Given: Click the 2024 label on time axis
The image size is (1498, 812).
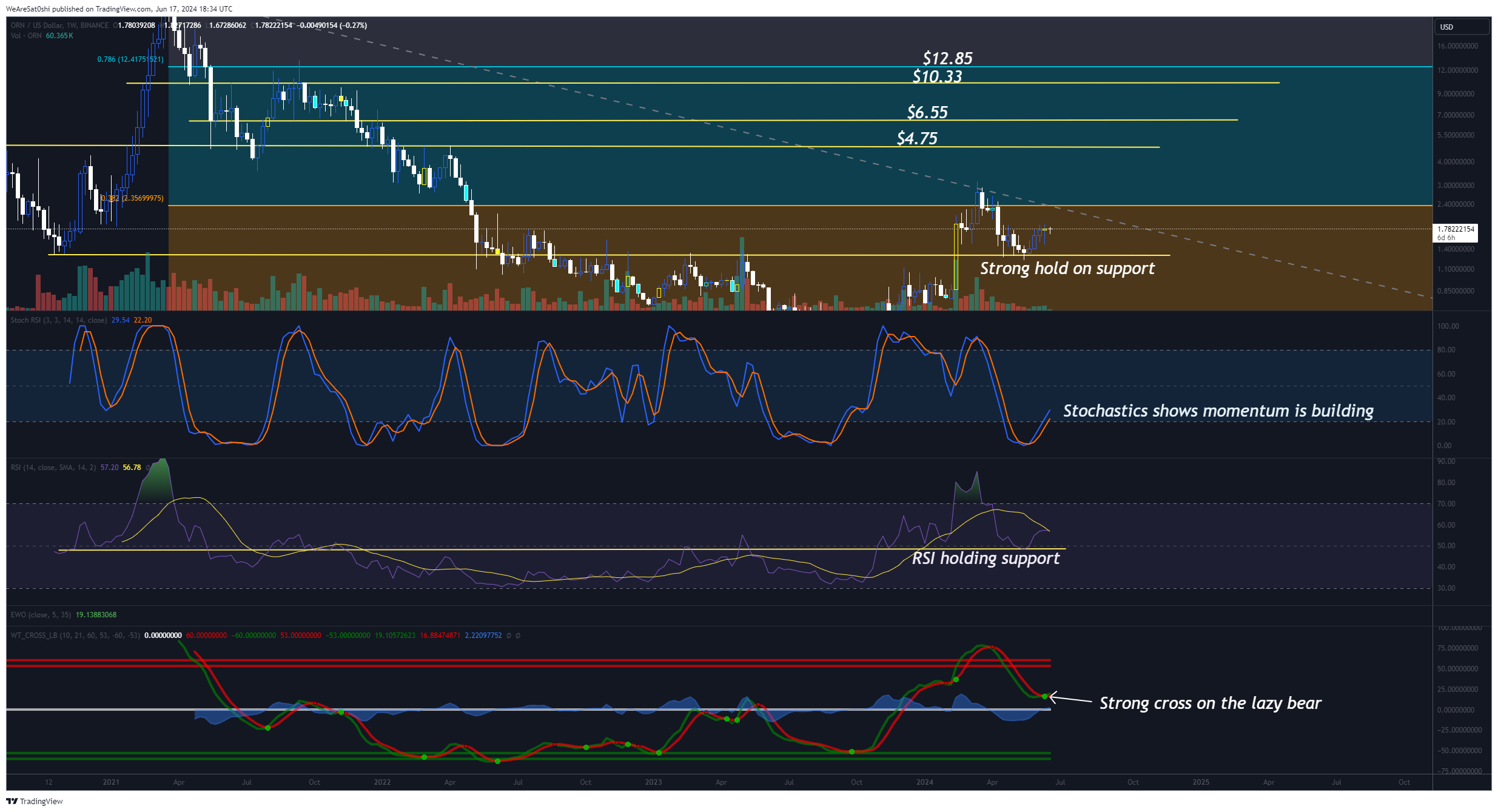Looking at the screenshot, I should pos(924,782).
